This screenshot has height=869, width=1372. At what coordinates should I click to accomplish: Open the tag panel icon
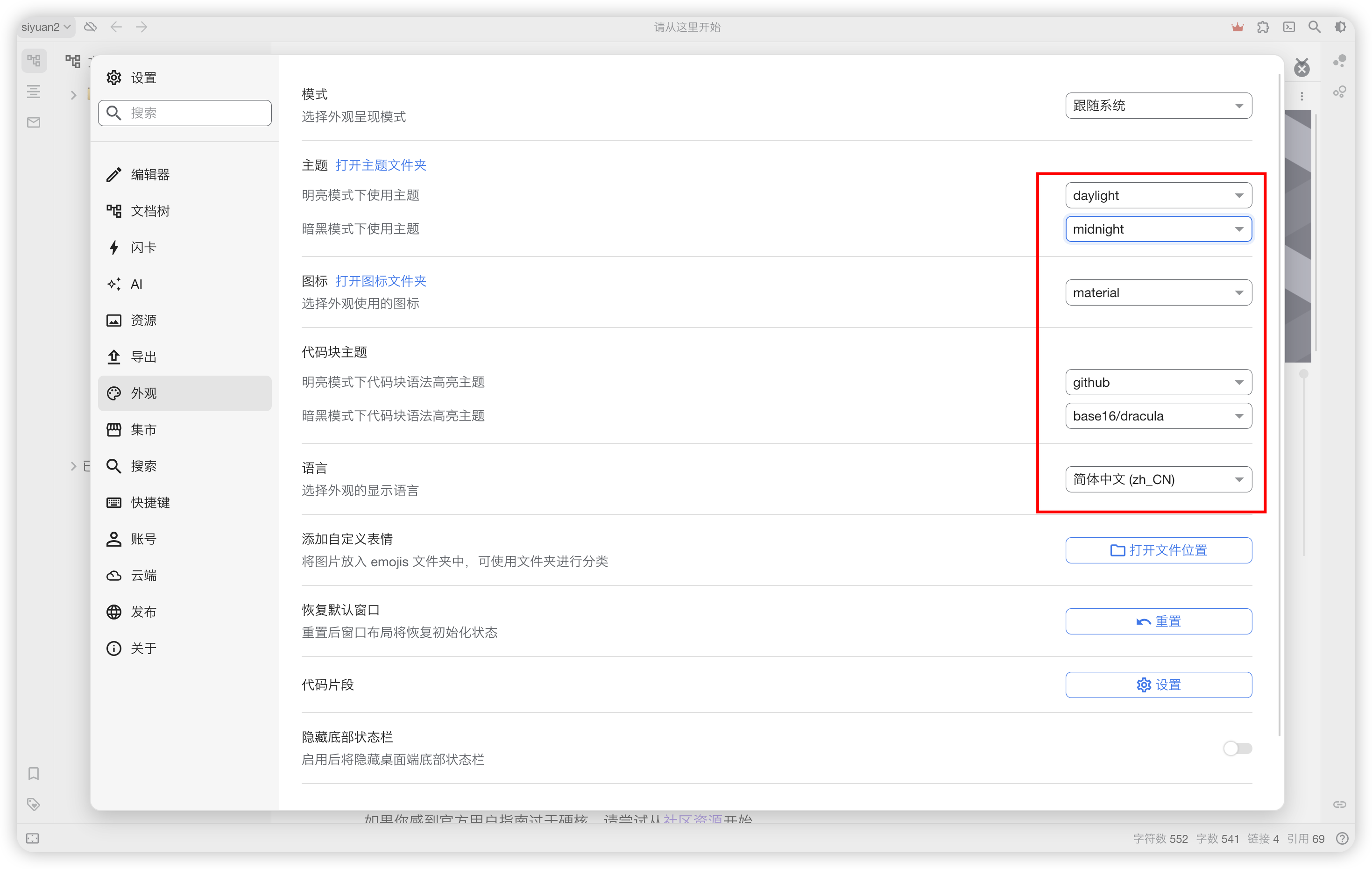(x=33, y=804)
